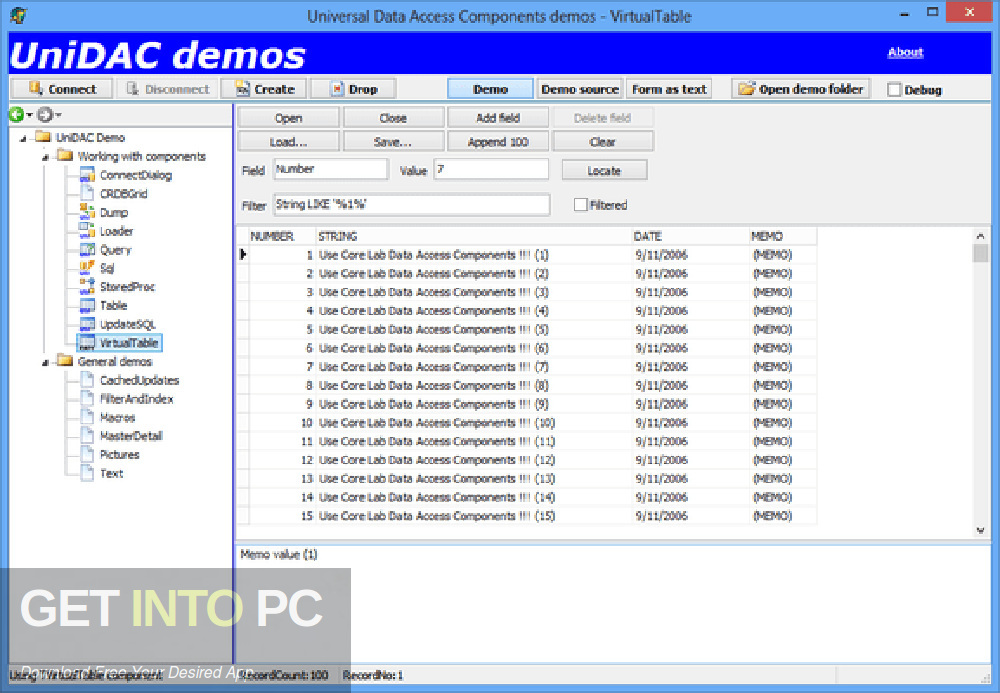Click the Text page icon
Screen dimensions: 1000x693
[87, 473]
